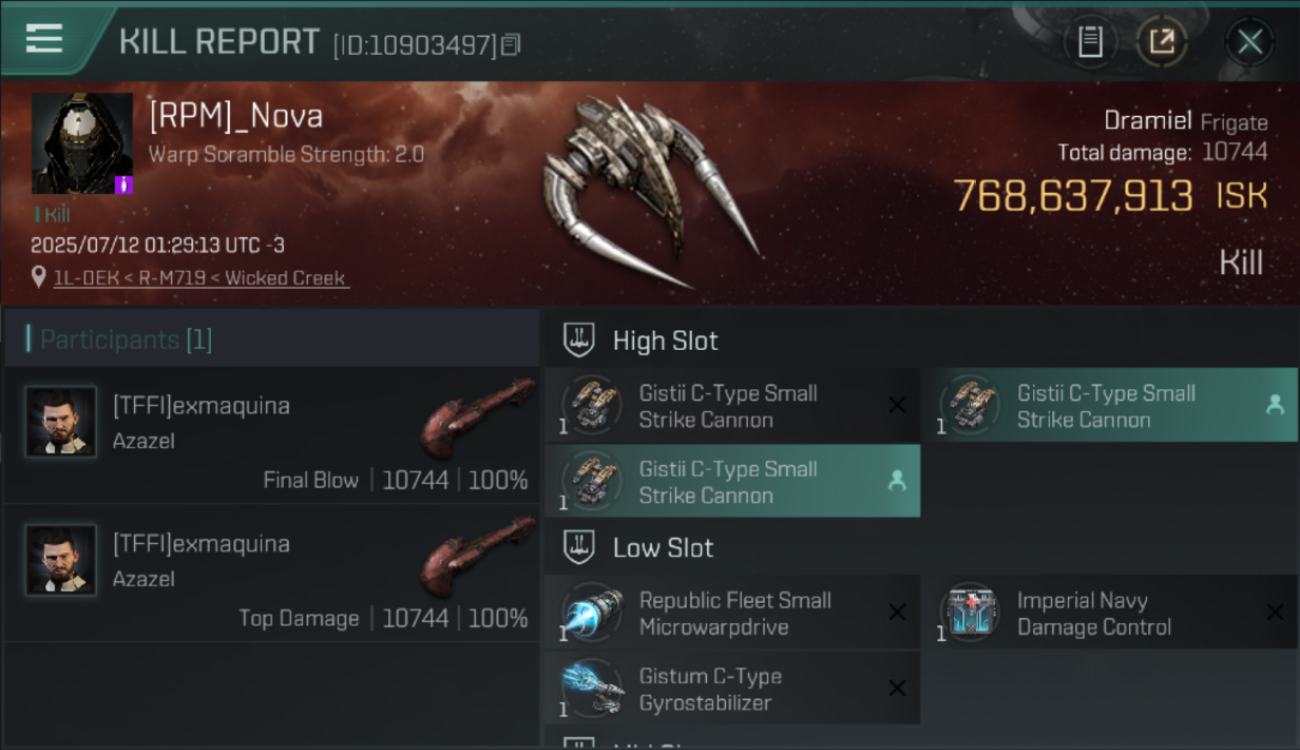This screenshot has height=750, width=1300.
Task: Select the destroyed Gistii Strike Cannon with the X mark
Action: point(732,406)
